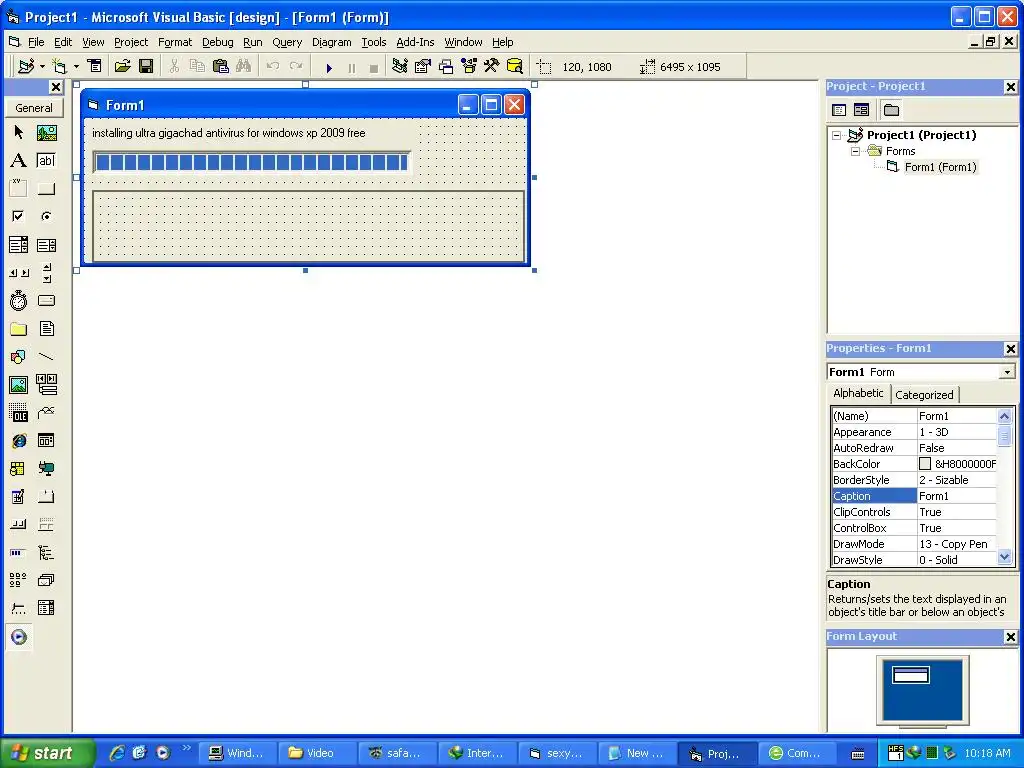Click the Windows start button
The image size is (1024, 768).
(x=46, y=753)
